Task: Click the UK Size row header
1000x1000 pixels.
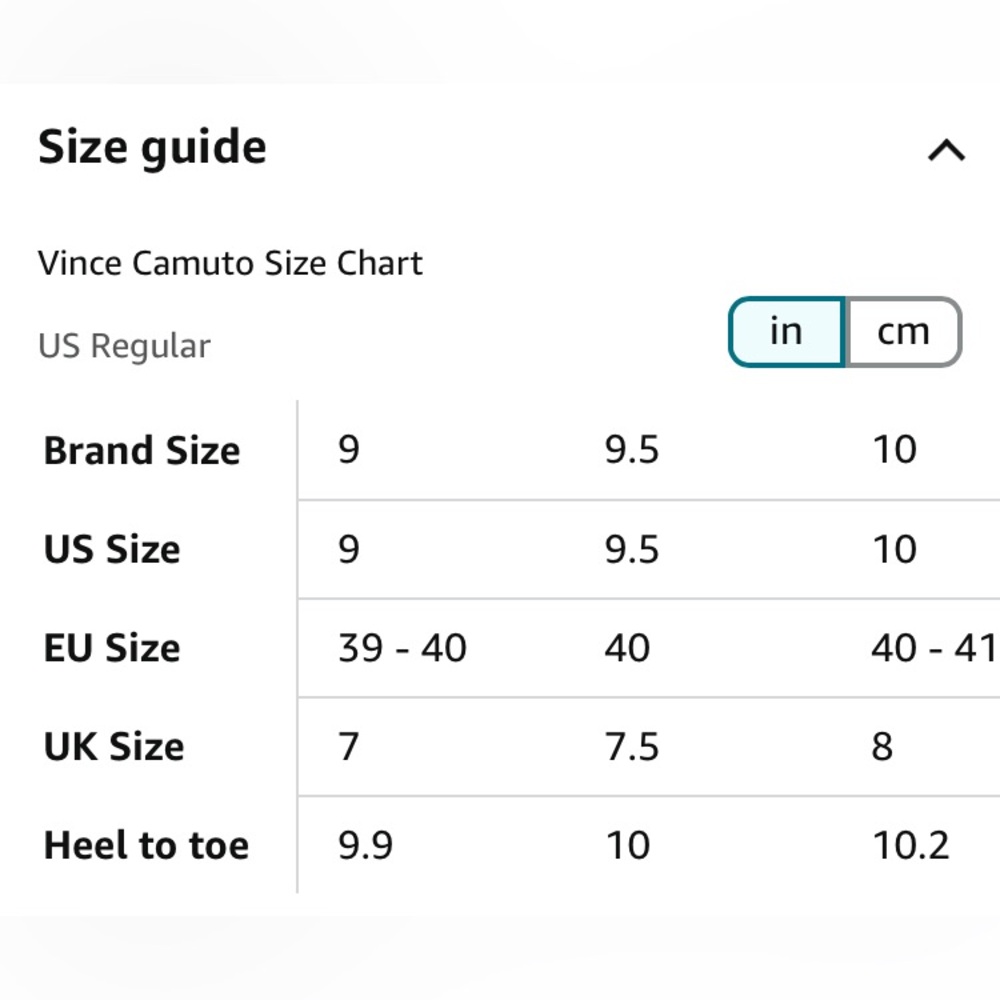Action: 114,746
